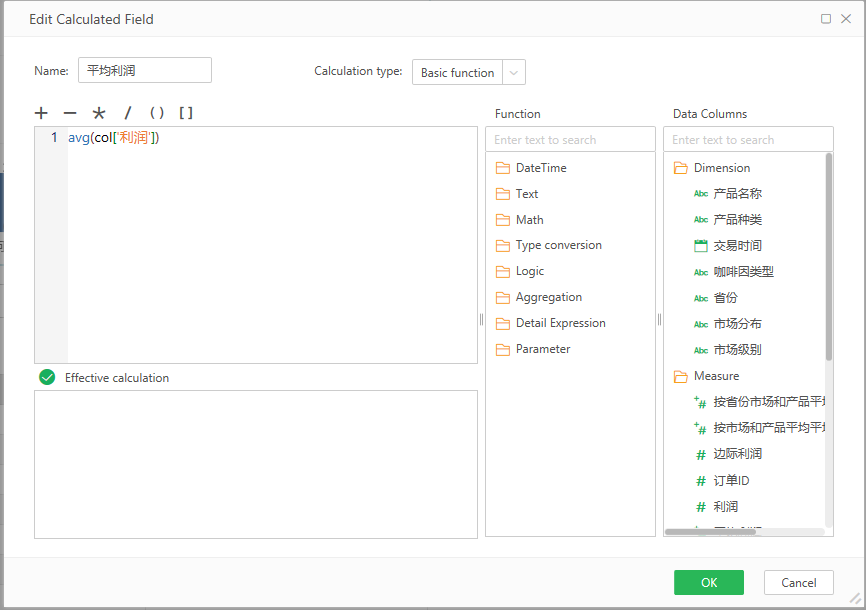This screenshot has width=866, height=610.
Task: Insert the minus operator
Action: (x=70, y=113)
